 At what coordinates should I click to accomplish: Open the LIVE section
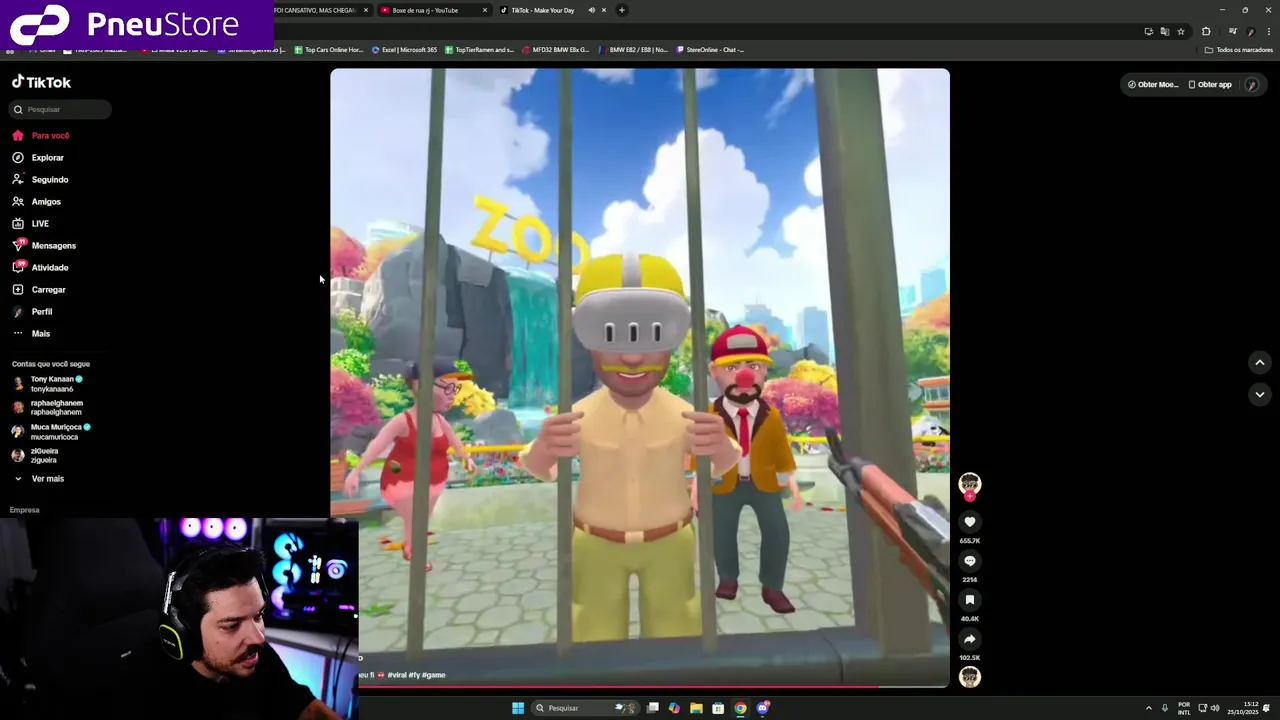(x=30, y=223)
